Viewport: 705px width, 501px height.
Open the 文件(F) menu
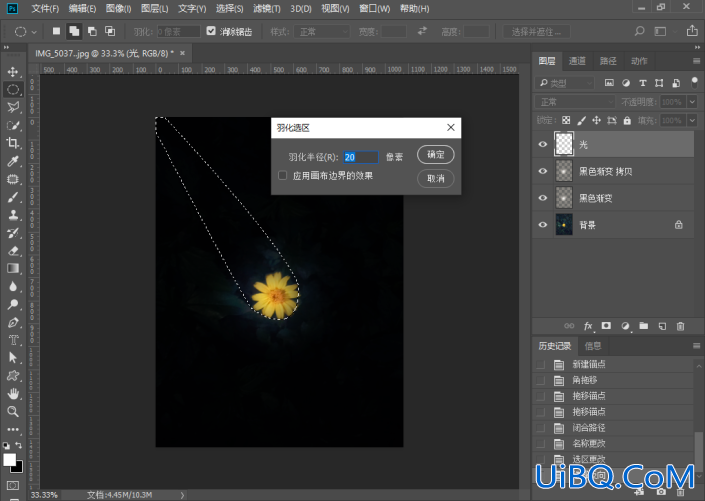pos(45,9)
